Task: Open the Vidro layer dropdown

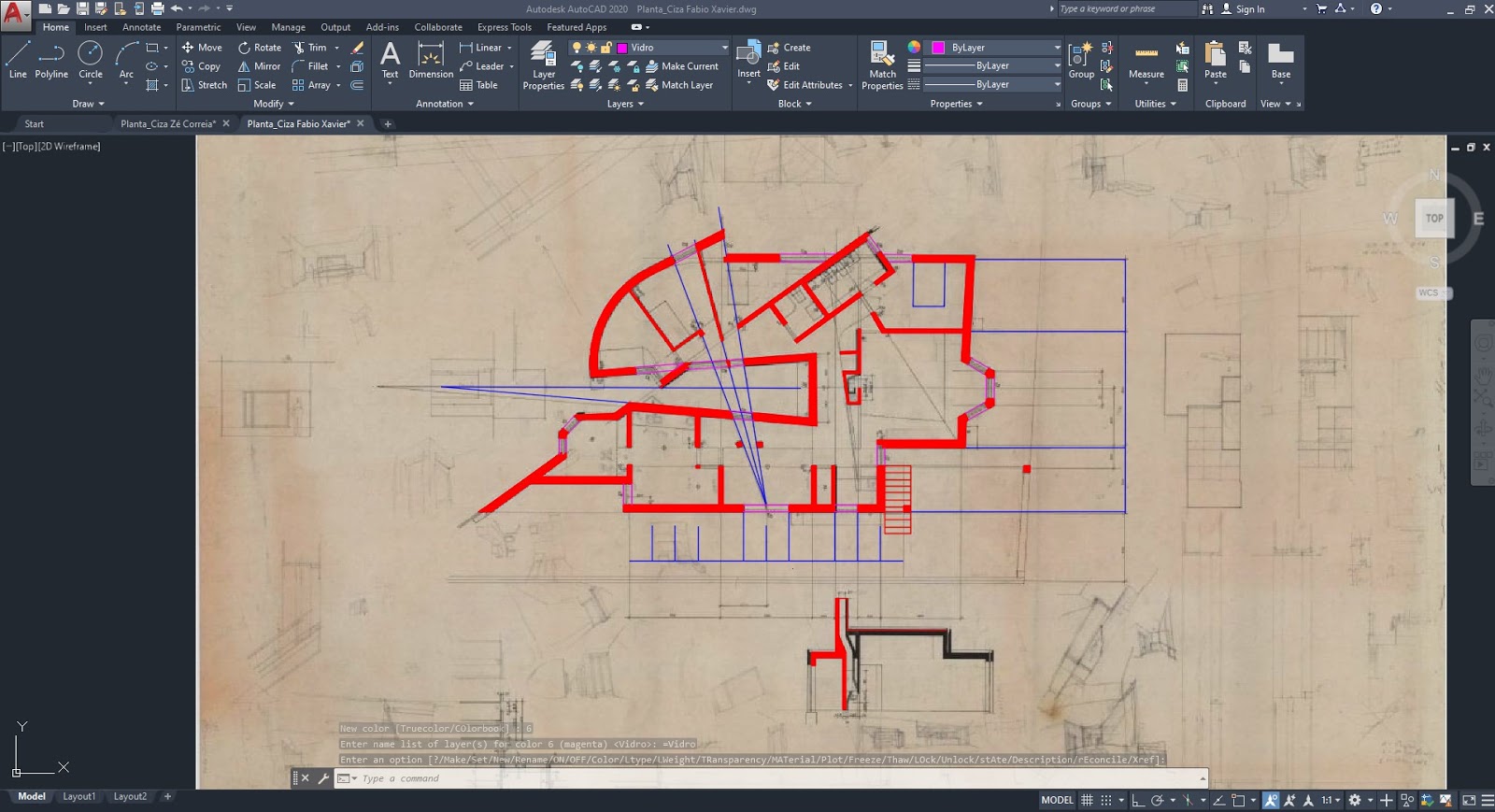Action: [x=724, y=48]
